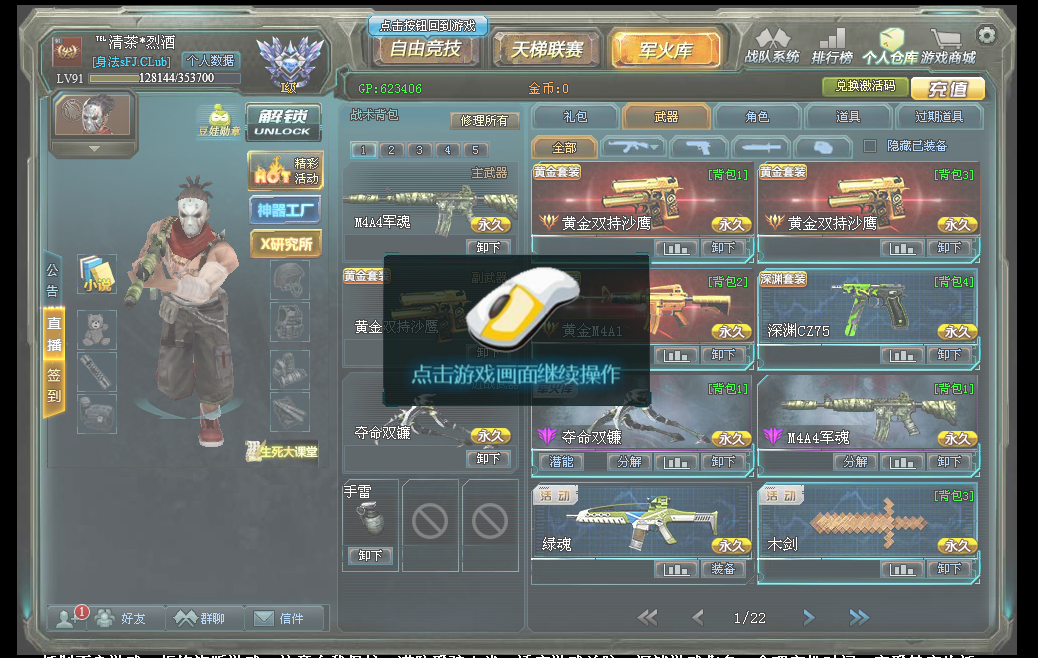This screenshot has width=1038, height=658.
Task: Open the 直播 live stream side tab
Action: pos(54,334)
